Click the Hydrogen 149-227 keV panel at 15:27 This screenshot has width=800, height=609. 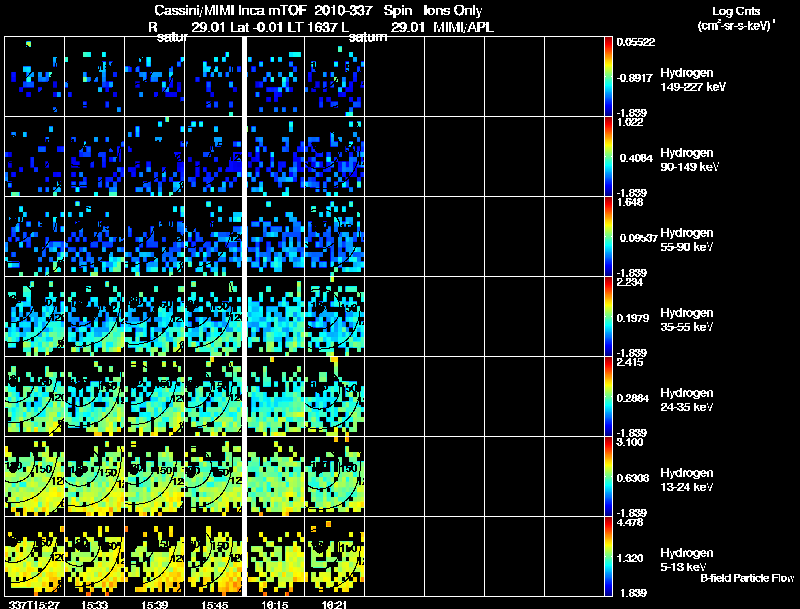coord(35,77)
